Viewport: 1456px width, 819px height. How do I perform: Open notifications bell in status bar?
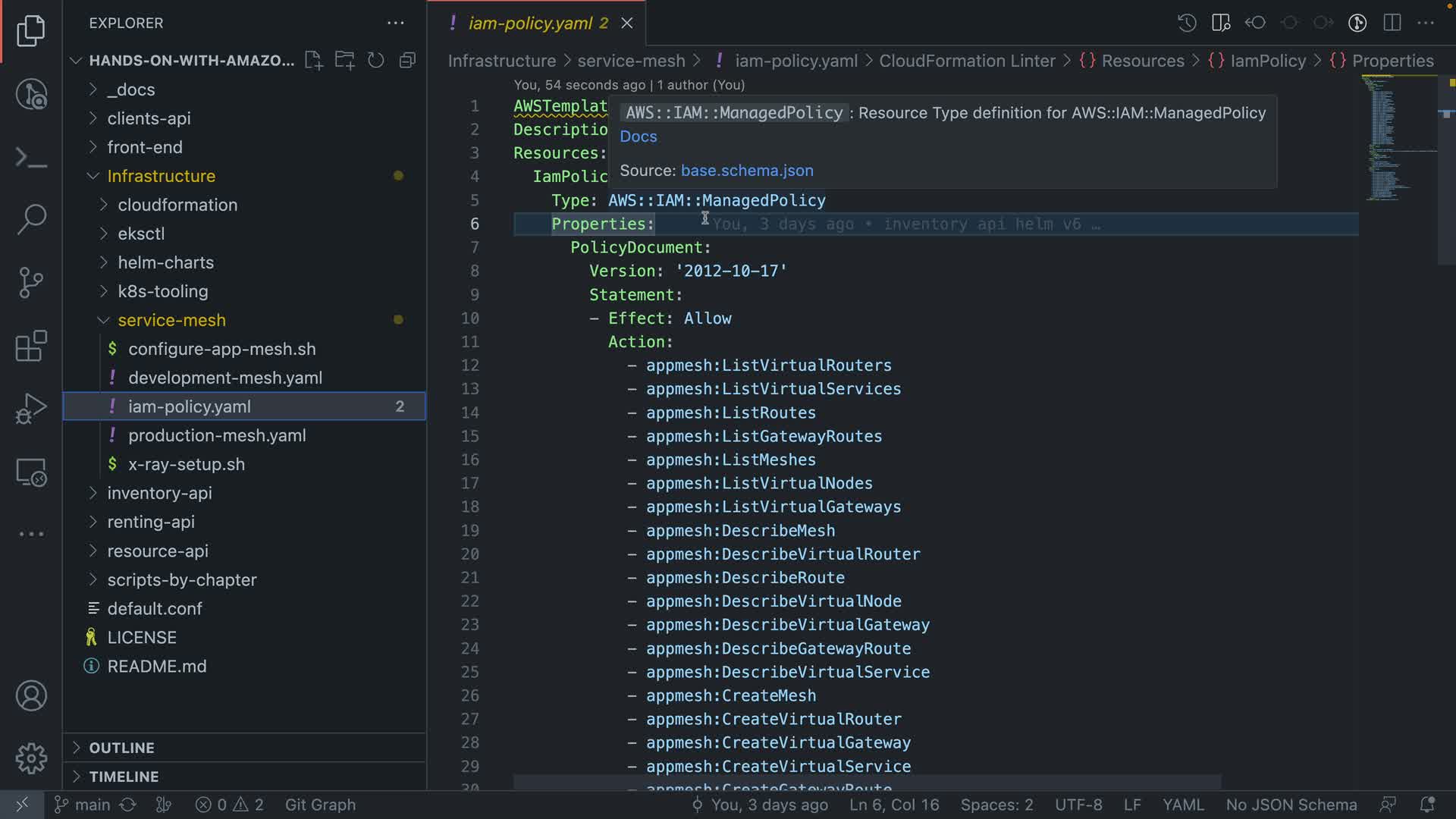coord(1427,805)
